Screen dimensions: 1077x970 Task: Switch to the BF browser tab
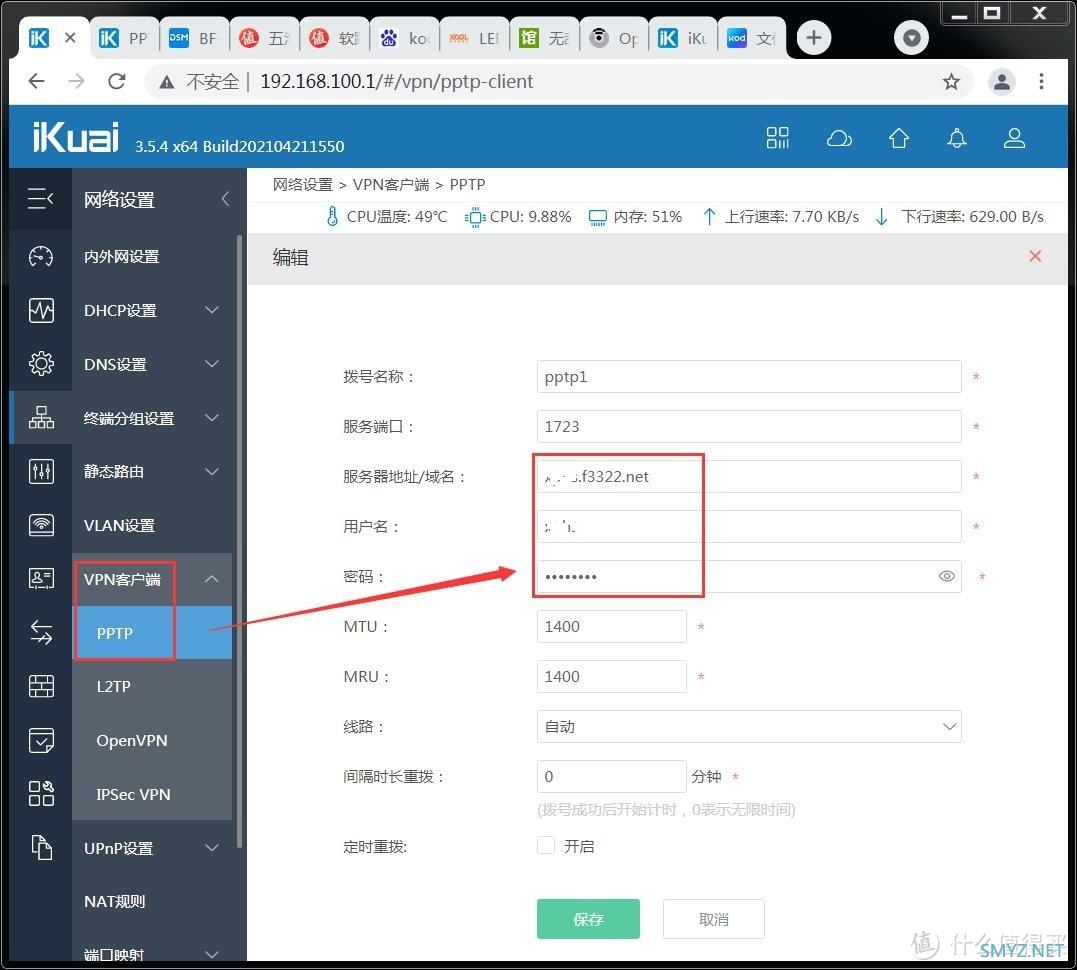194,38
